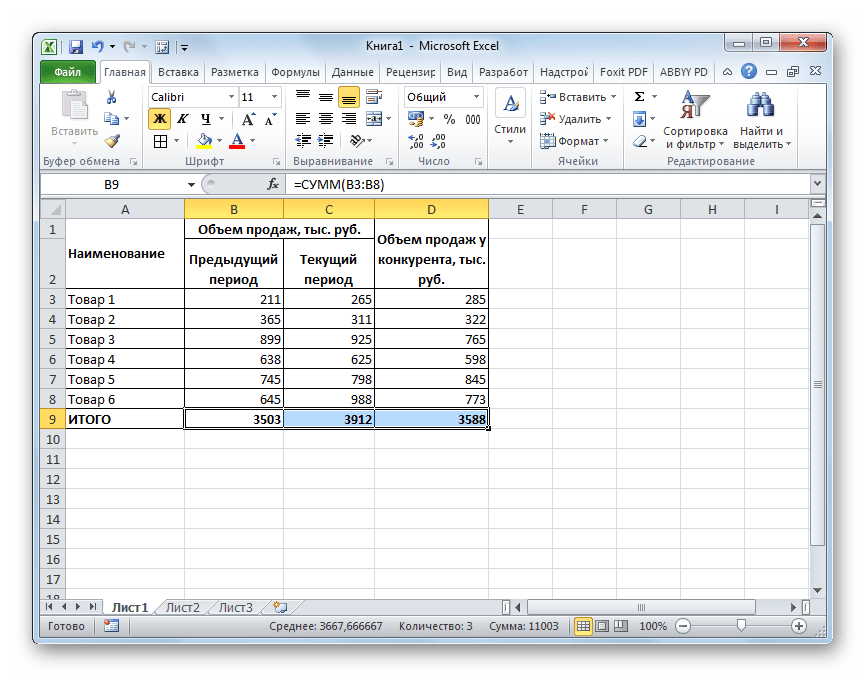Change text orientation
This screenshot has width=866, height=677.
(x=357, y=141)
